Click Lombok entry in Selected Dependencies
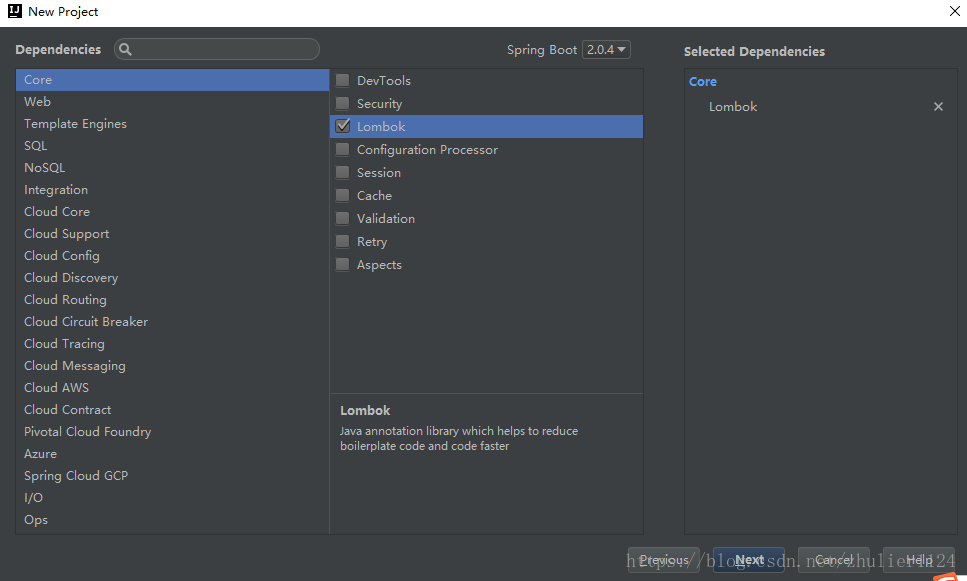This screenshot has width=967, height=581. click(x=733, y=107)
